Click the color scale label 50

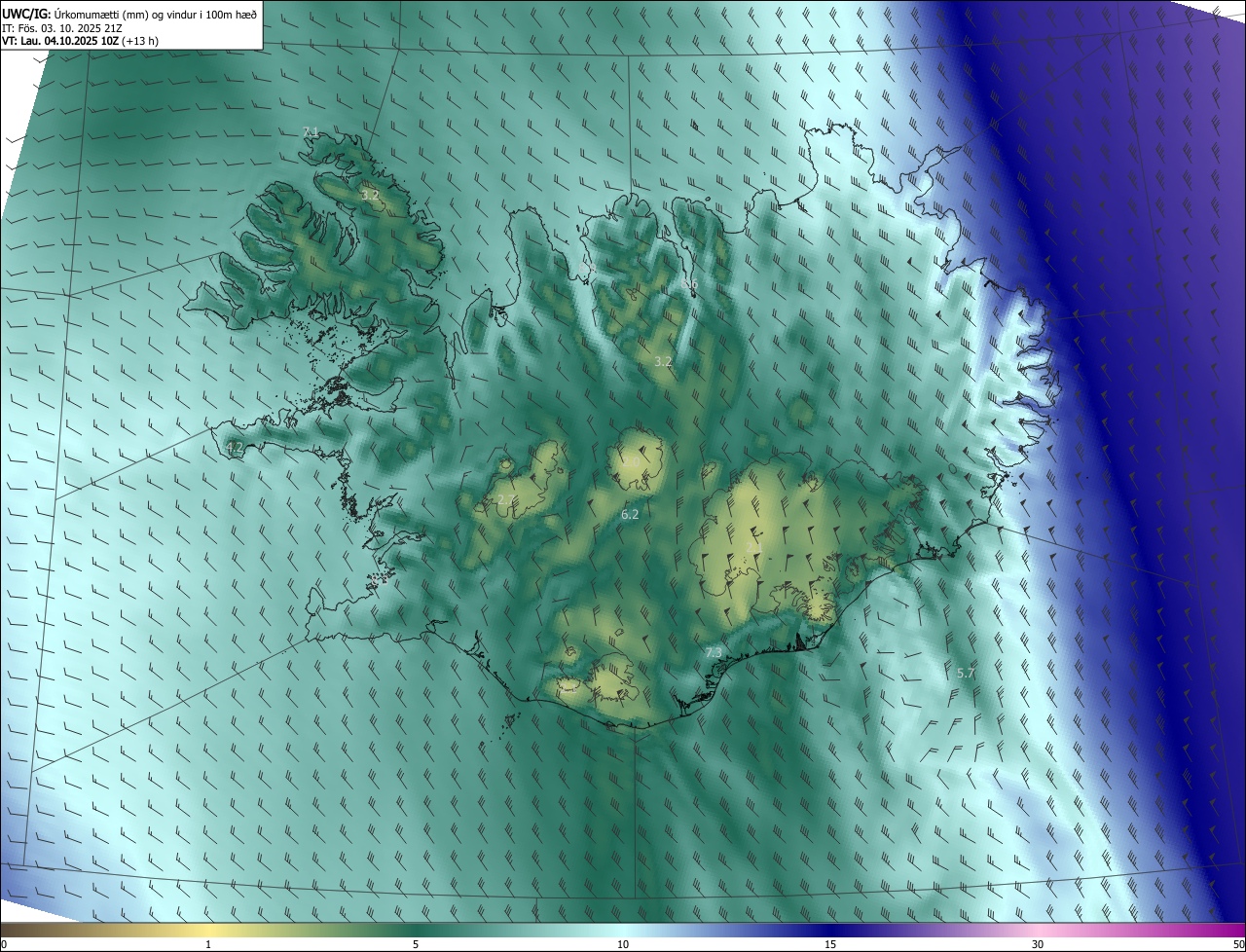click(1238, 944)
